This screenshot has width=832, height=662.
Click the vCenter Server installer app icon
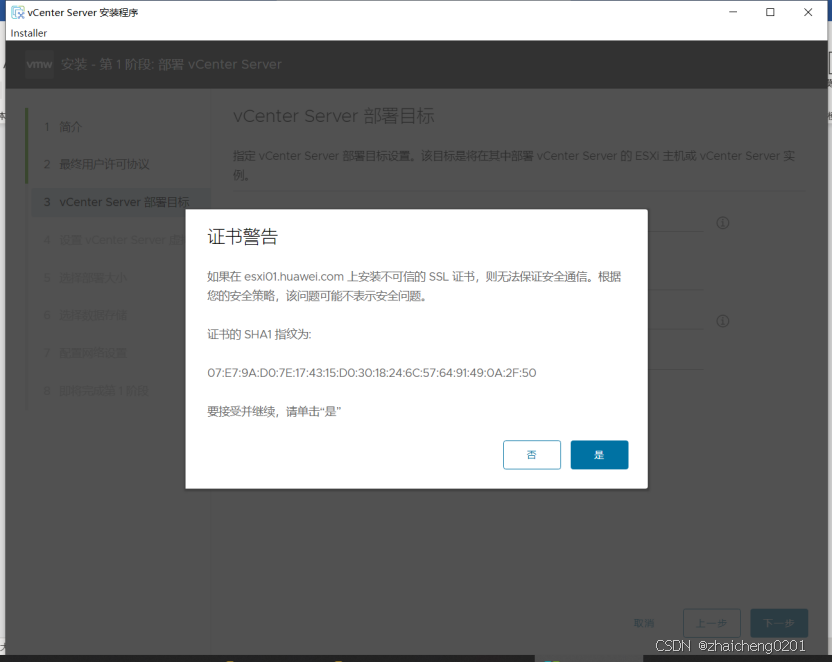pyautogui.click(x=18, y=12)
